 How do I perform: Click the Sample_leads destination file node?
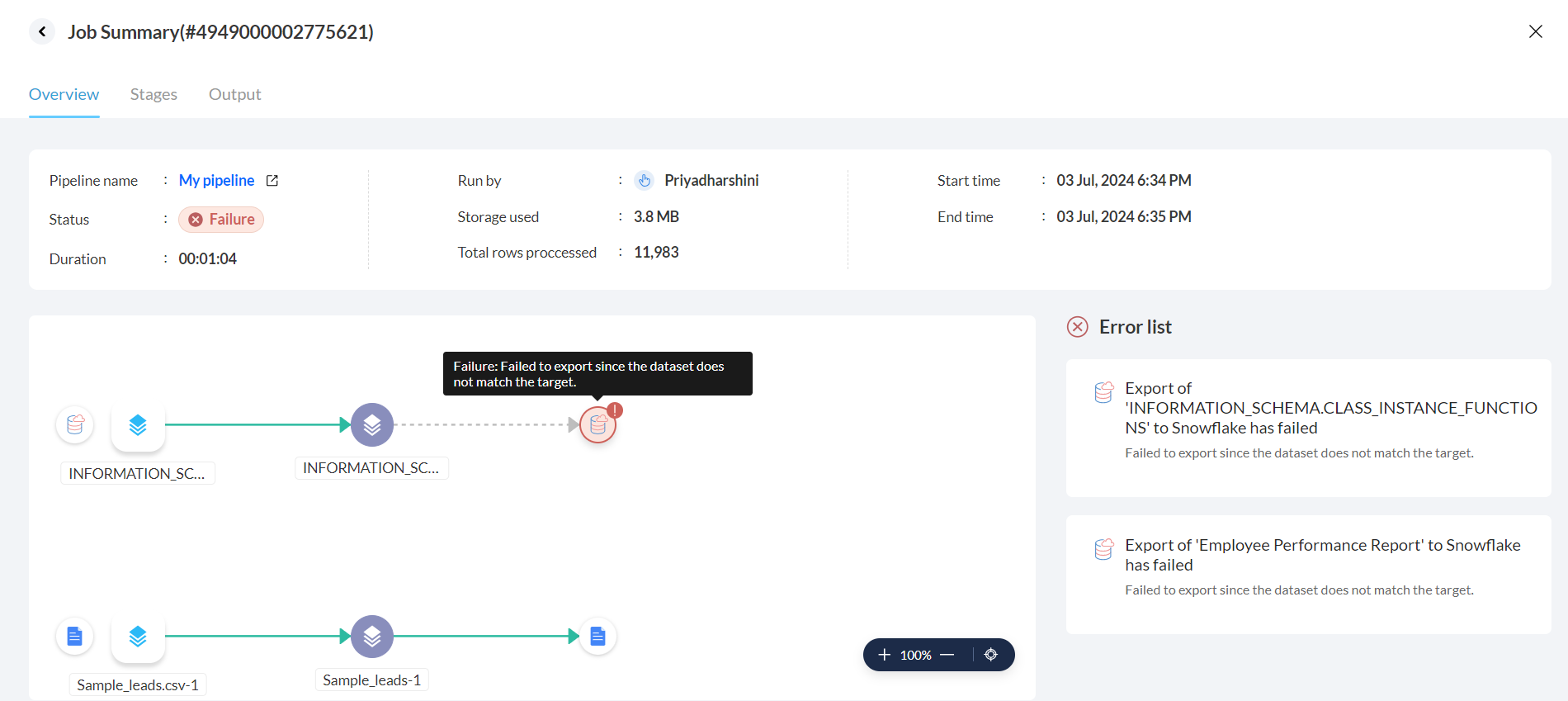click(597, 637)
